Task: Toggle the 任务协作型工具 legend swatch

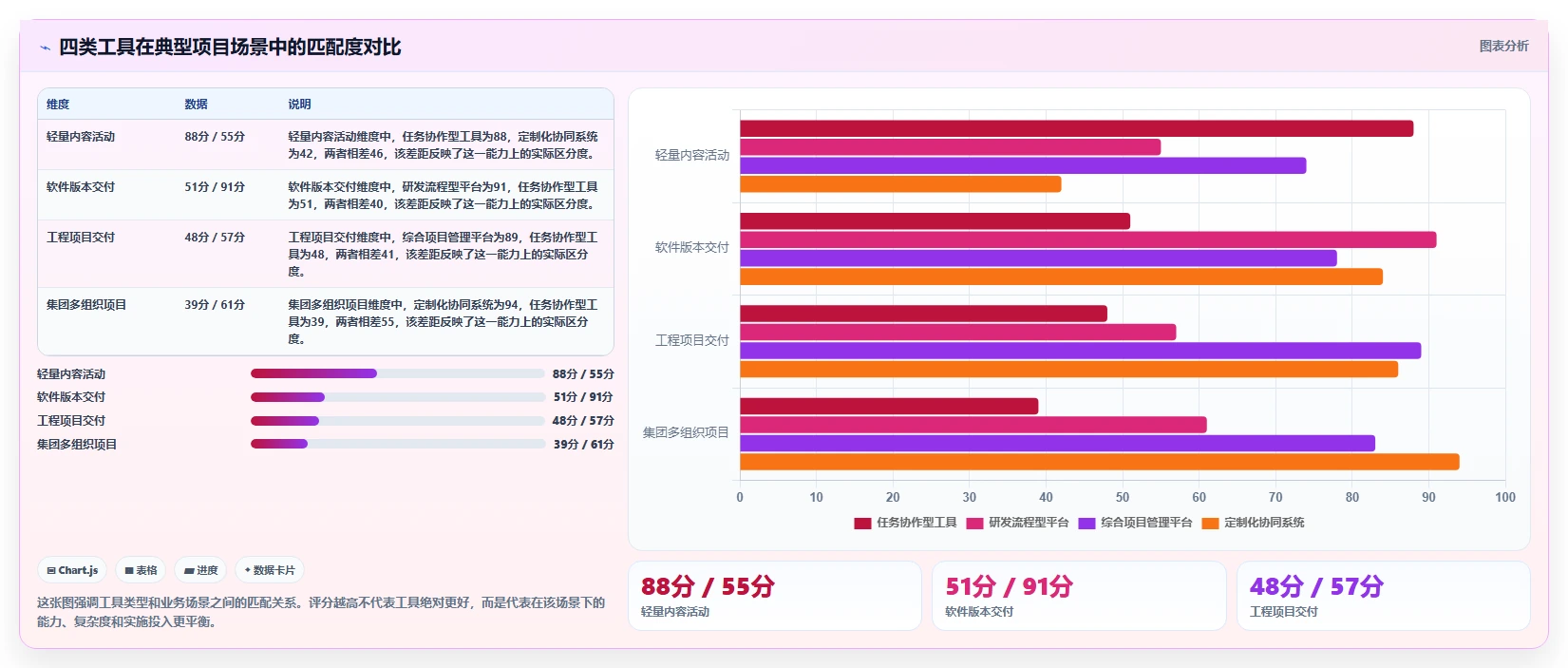Action: point(862,523)
